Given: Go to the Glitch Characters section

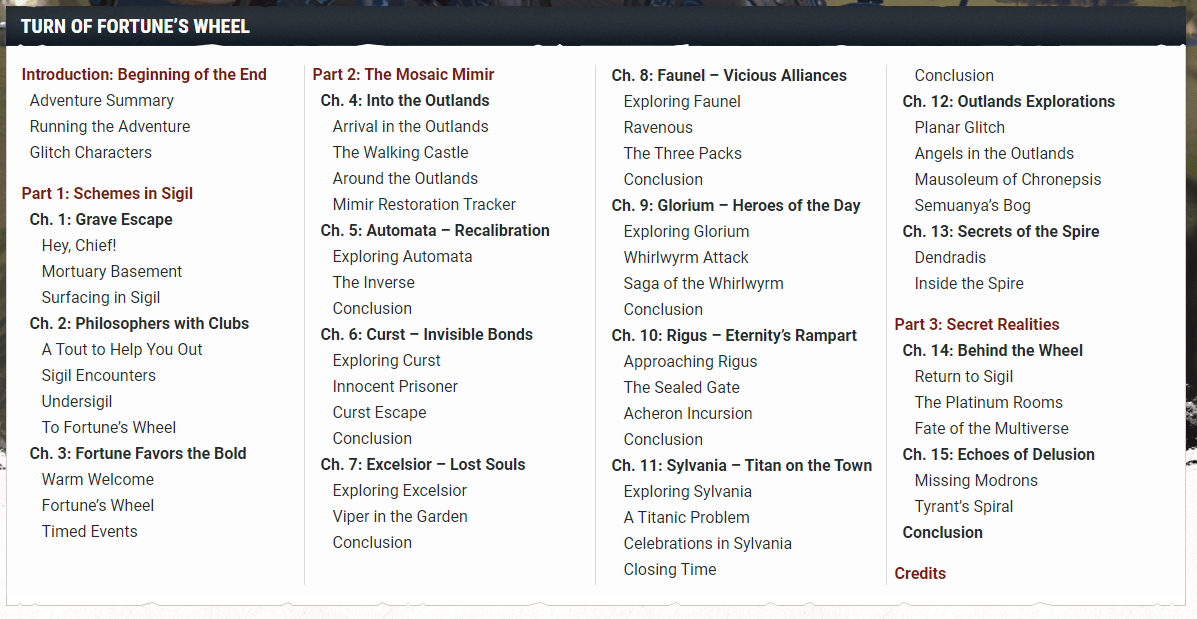Looking at the screenshot, I should 91,153.
